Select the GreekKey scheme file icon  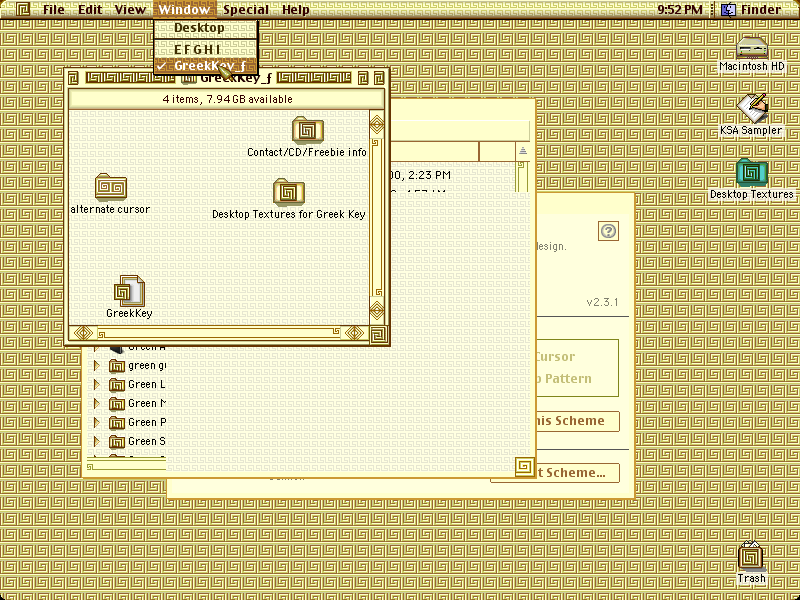coord(129,291)
